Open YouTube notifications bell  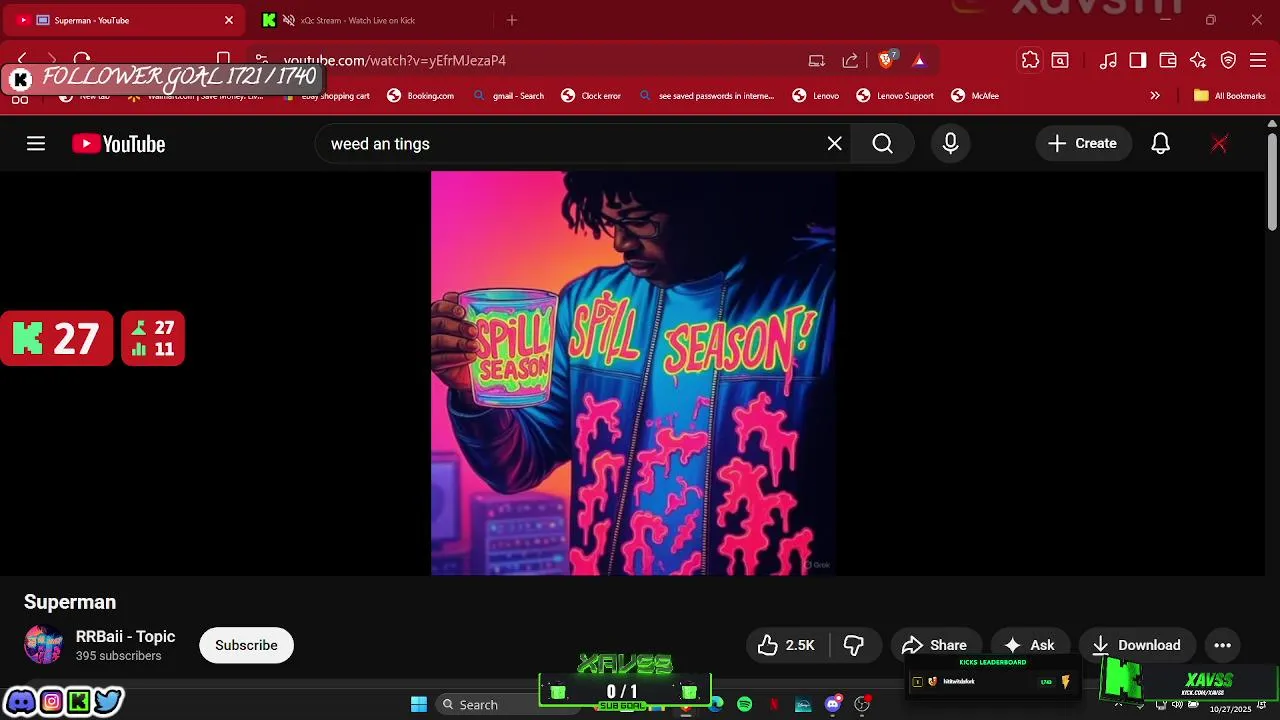tap(1160, 144)
